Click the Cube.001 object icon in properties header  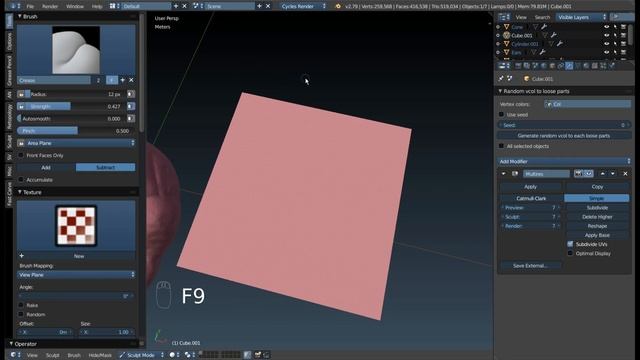point(527,78)
